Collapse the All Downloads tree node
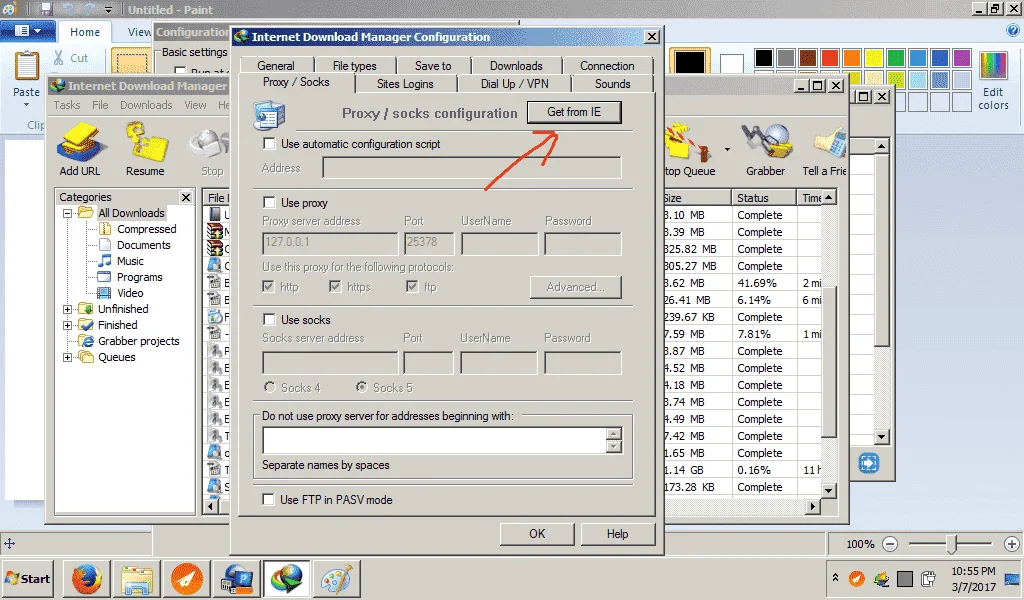Viewport: 1024px width, 600px height. pyautogui.click(x=67, y=213)
